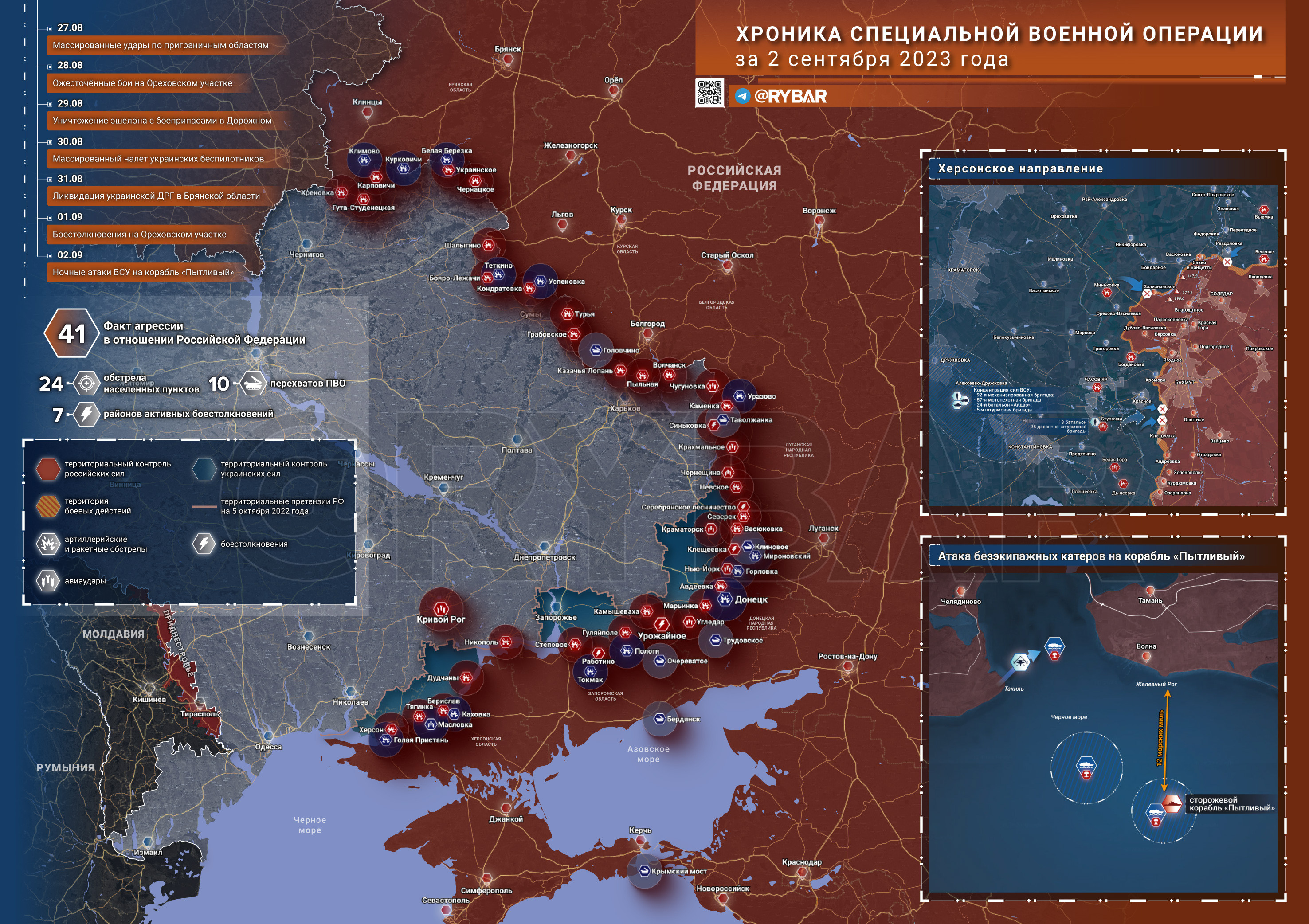
Task: Click the timeline entry about the ДРГ in Брянской области
Action: 156,196
